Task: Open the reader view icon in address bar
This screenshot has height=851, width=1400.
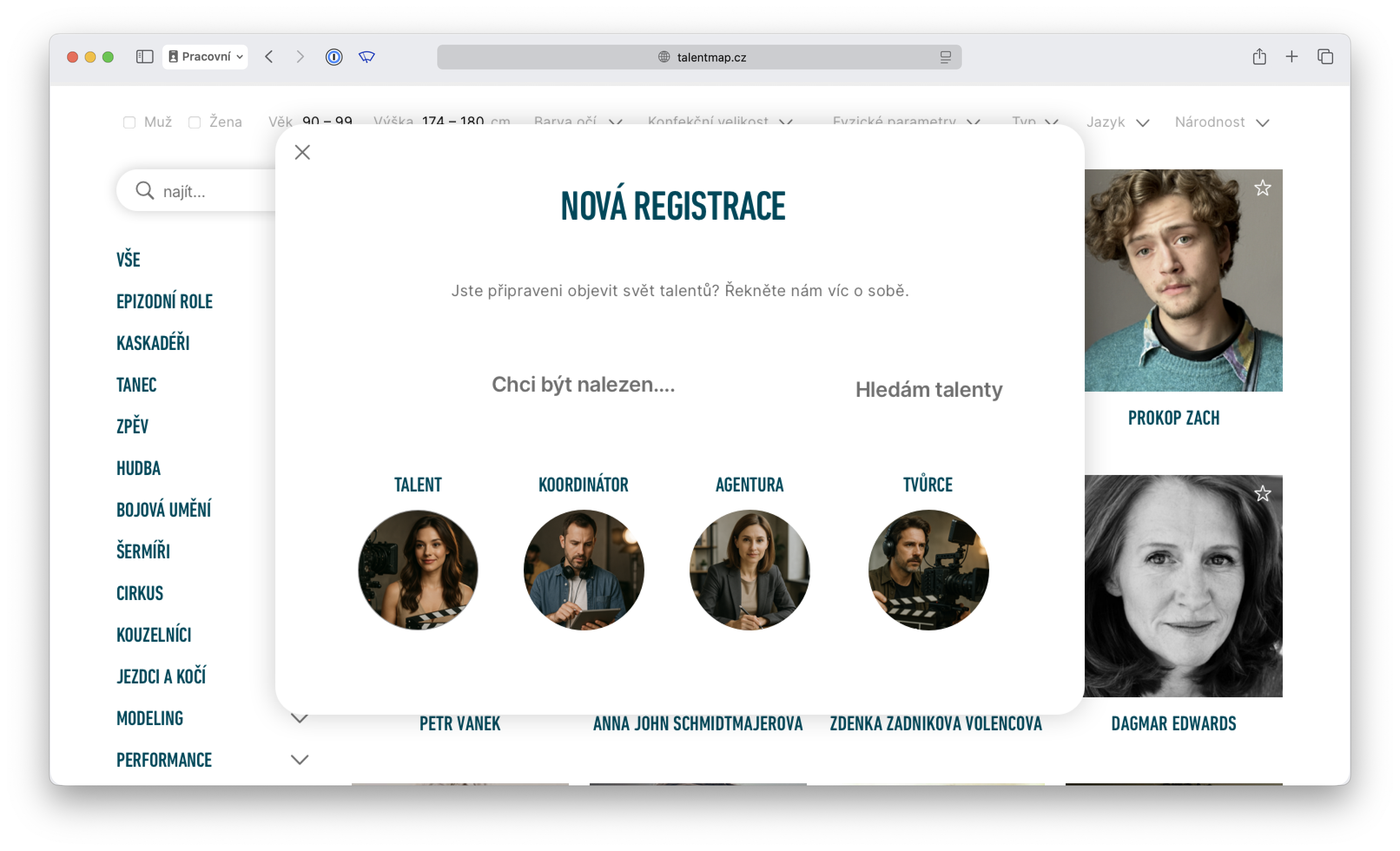Action: [945, 57]
